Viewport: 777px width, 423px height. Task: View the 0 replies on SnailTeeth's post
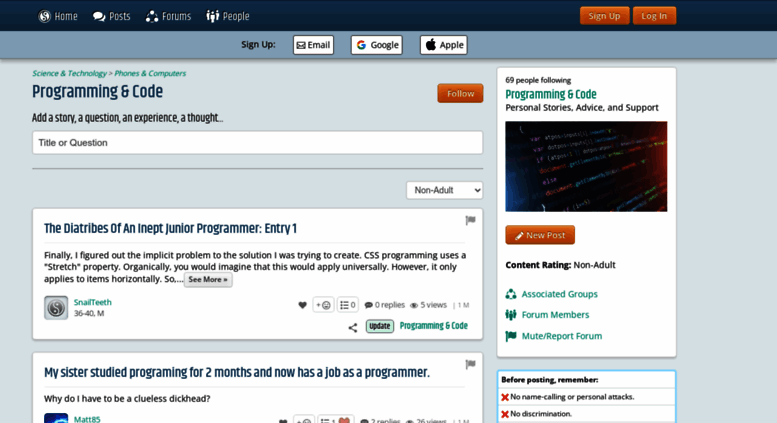[385, 305]
